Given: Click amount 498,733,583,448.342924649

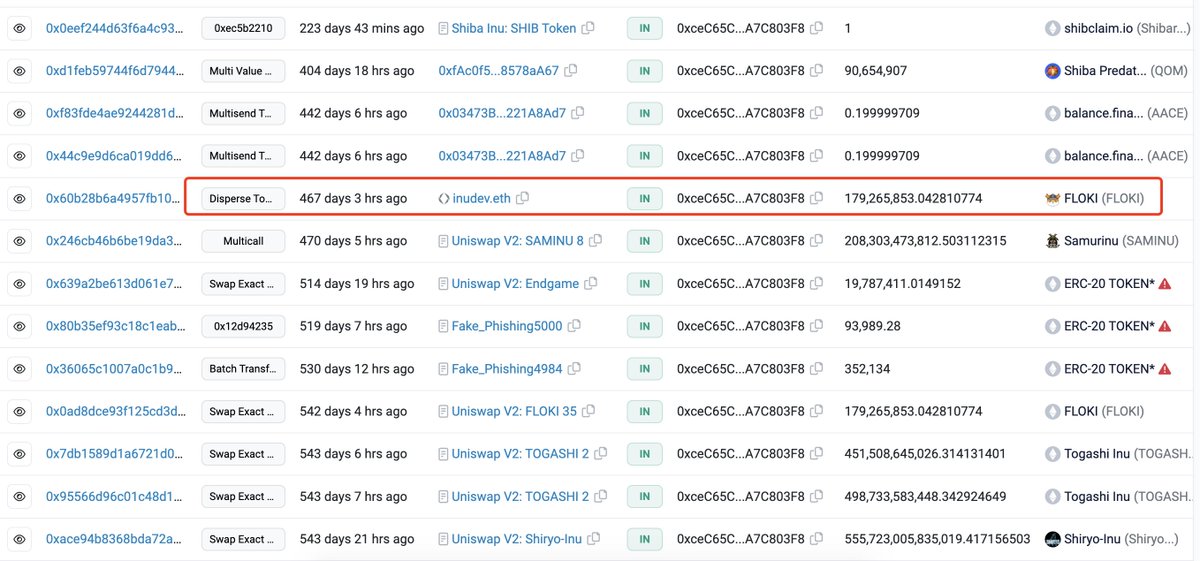Looking at the screenshot, I should [926, 496].
